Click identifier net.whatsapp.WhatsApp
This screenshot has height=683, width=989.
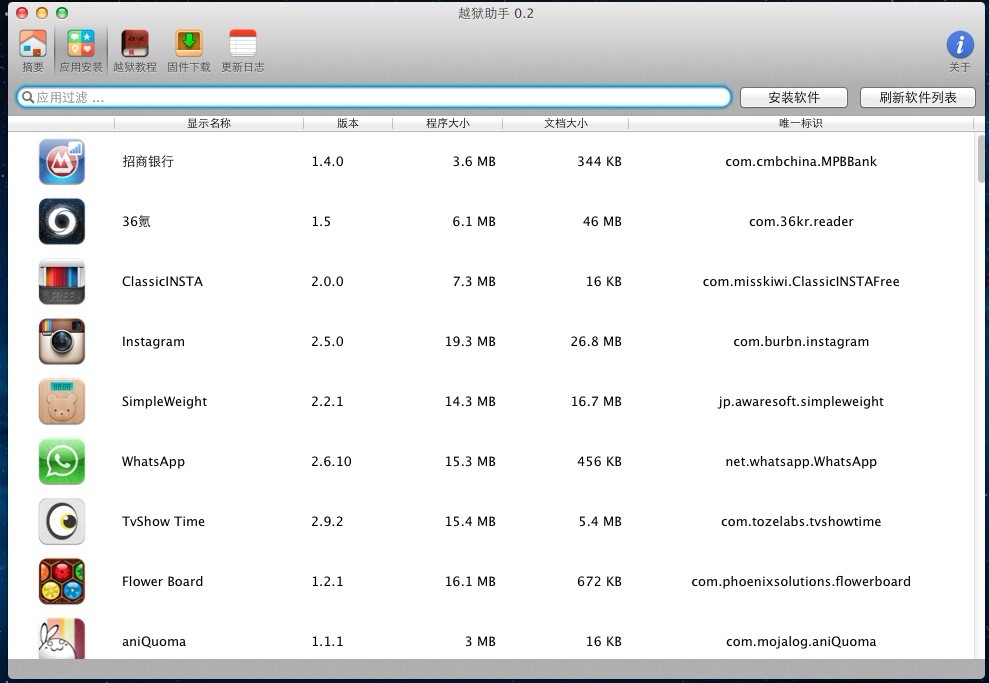tap(801, 462)
